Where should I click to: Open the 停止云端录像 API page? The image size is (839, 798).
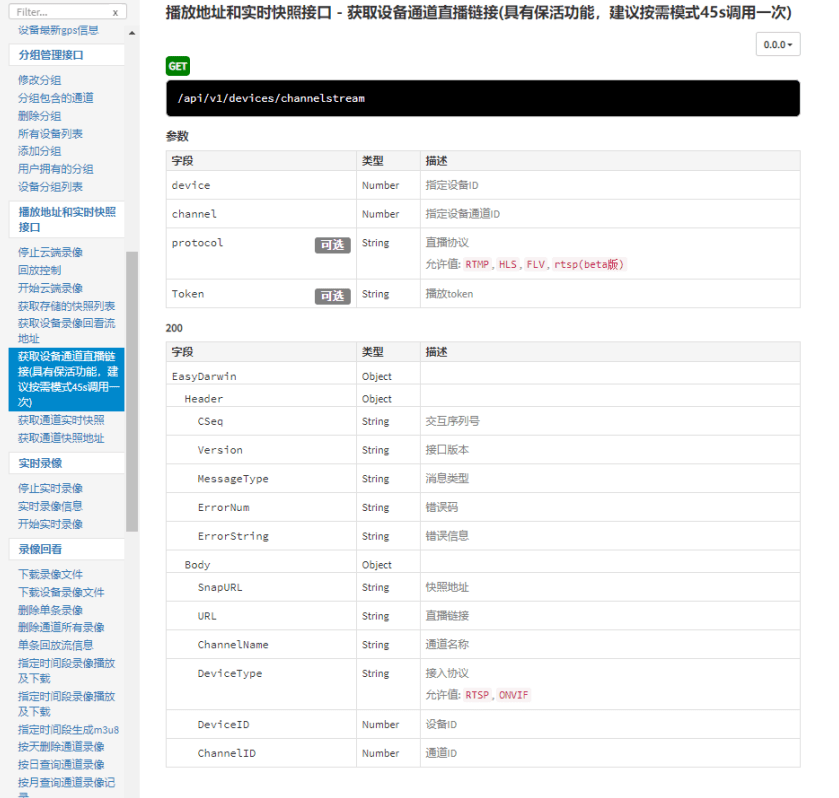pos(50,253)
